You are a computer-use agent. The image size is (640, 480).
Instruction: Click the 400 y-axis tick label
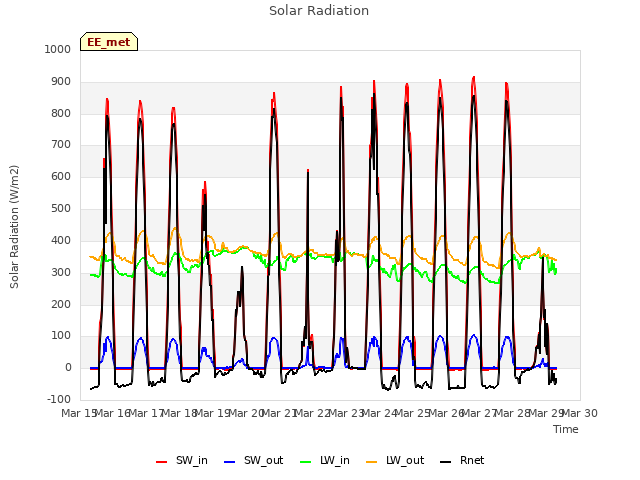61,240
